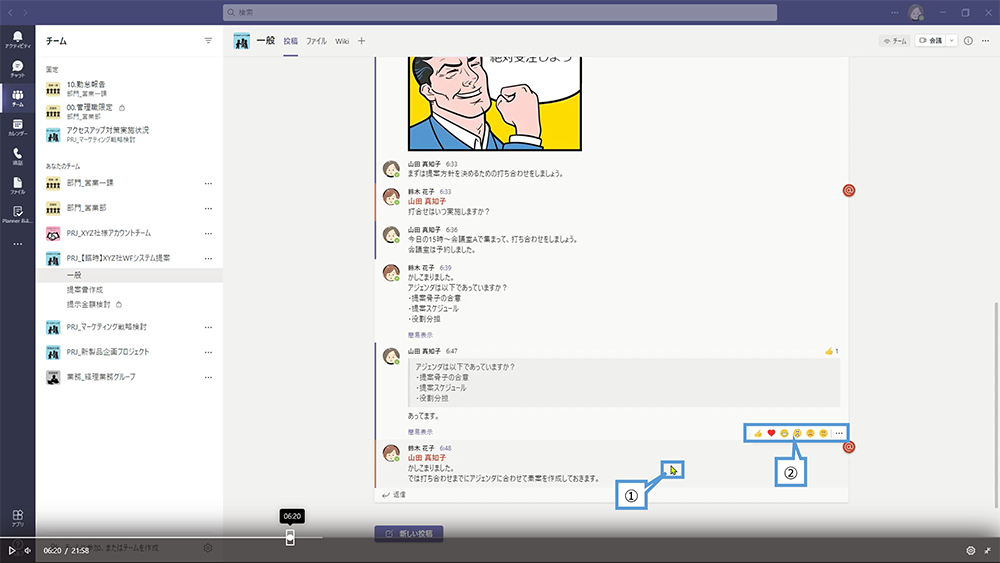Open more options for 業務_経理業務グループ

pyautogui.click(x=208, y=377)
